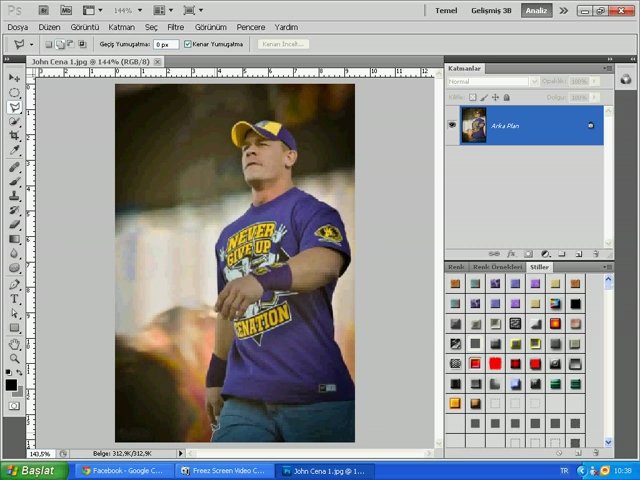Open status bar info arrow menu
Image resolution: width=640 pixels, height=480 pixels.
[181, 453]
